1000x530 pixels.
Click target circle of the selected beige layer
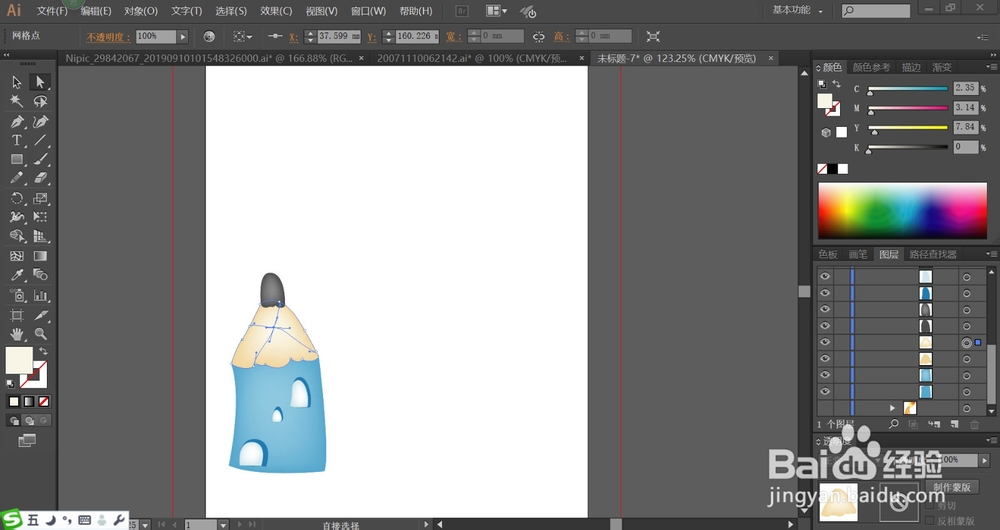click(x=966, y=342)
